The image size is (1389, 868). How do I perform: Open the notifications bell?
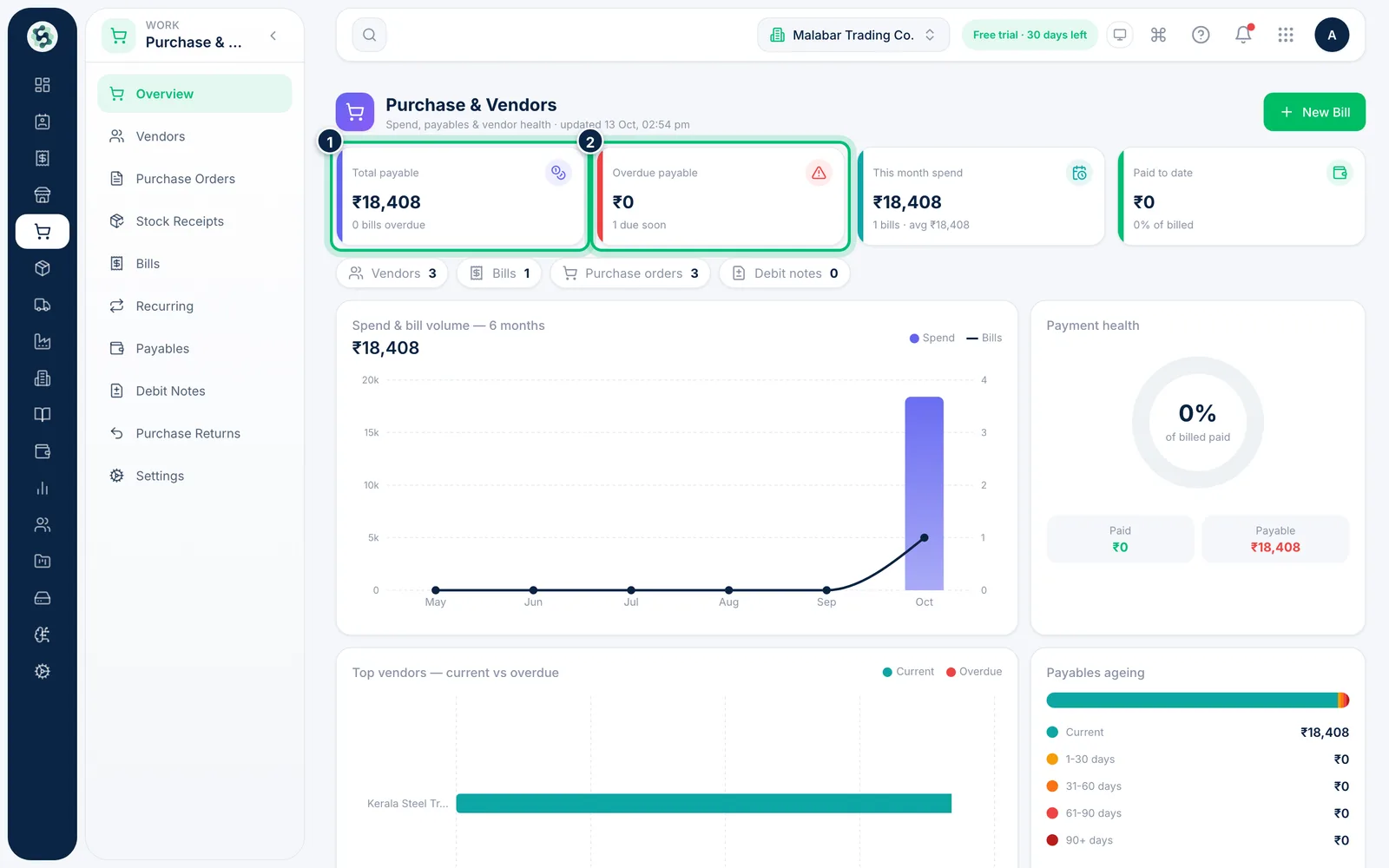tap(1243, 35)
